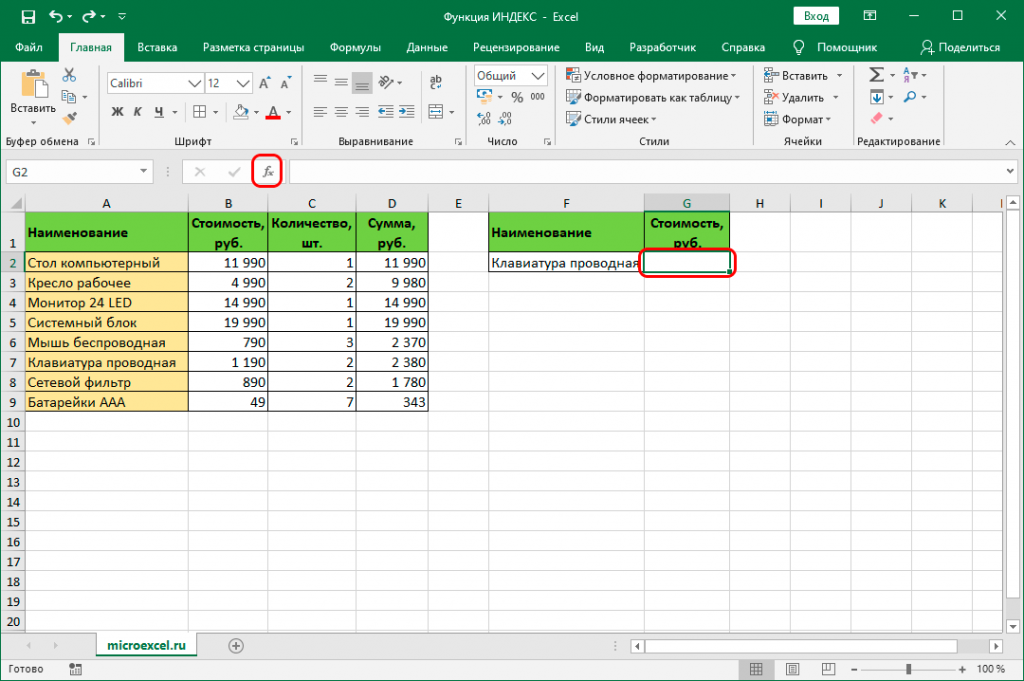Open Find and Select magnifier

click(x=910, y=97)
